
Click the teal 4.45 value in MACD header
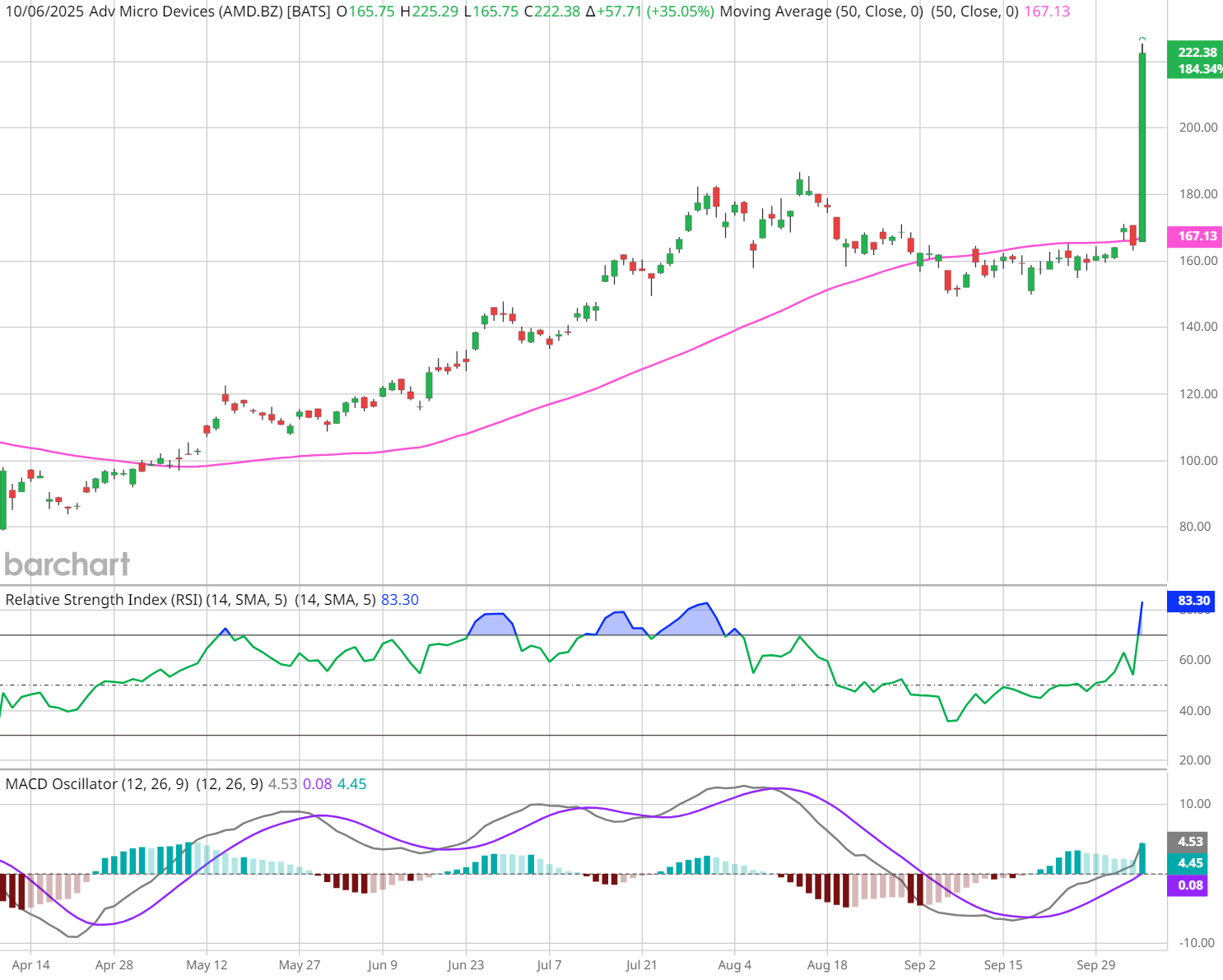352,784
